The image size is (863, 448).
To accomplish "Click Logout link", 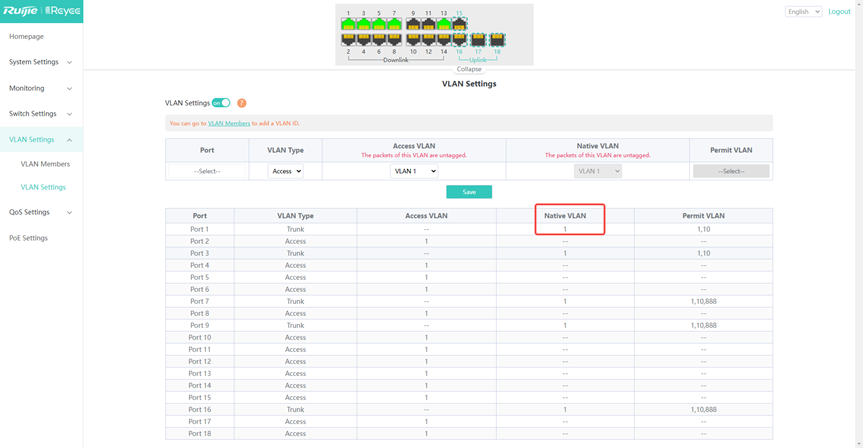I will coord(839,12).
